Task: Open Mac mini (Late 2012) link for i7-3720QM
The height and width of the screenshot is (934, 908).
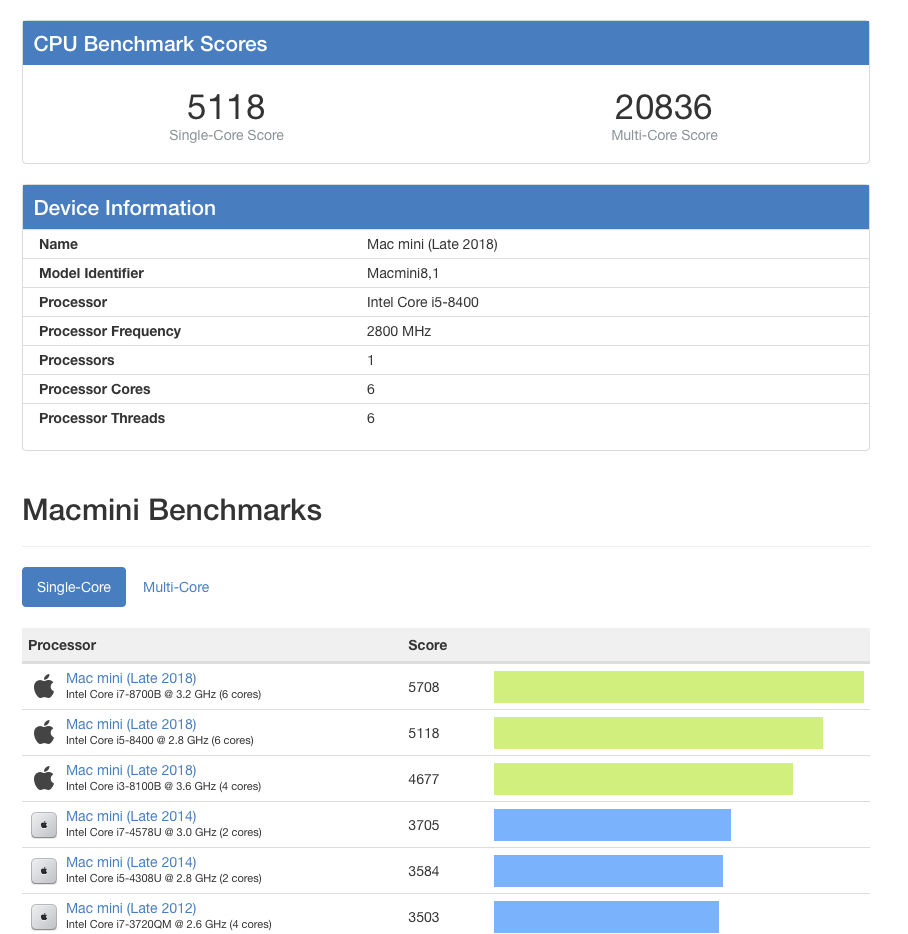Action: 131,907
